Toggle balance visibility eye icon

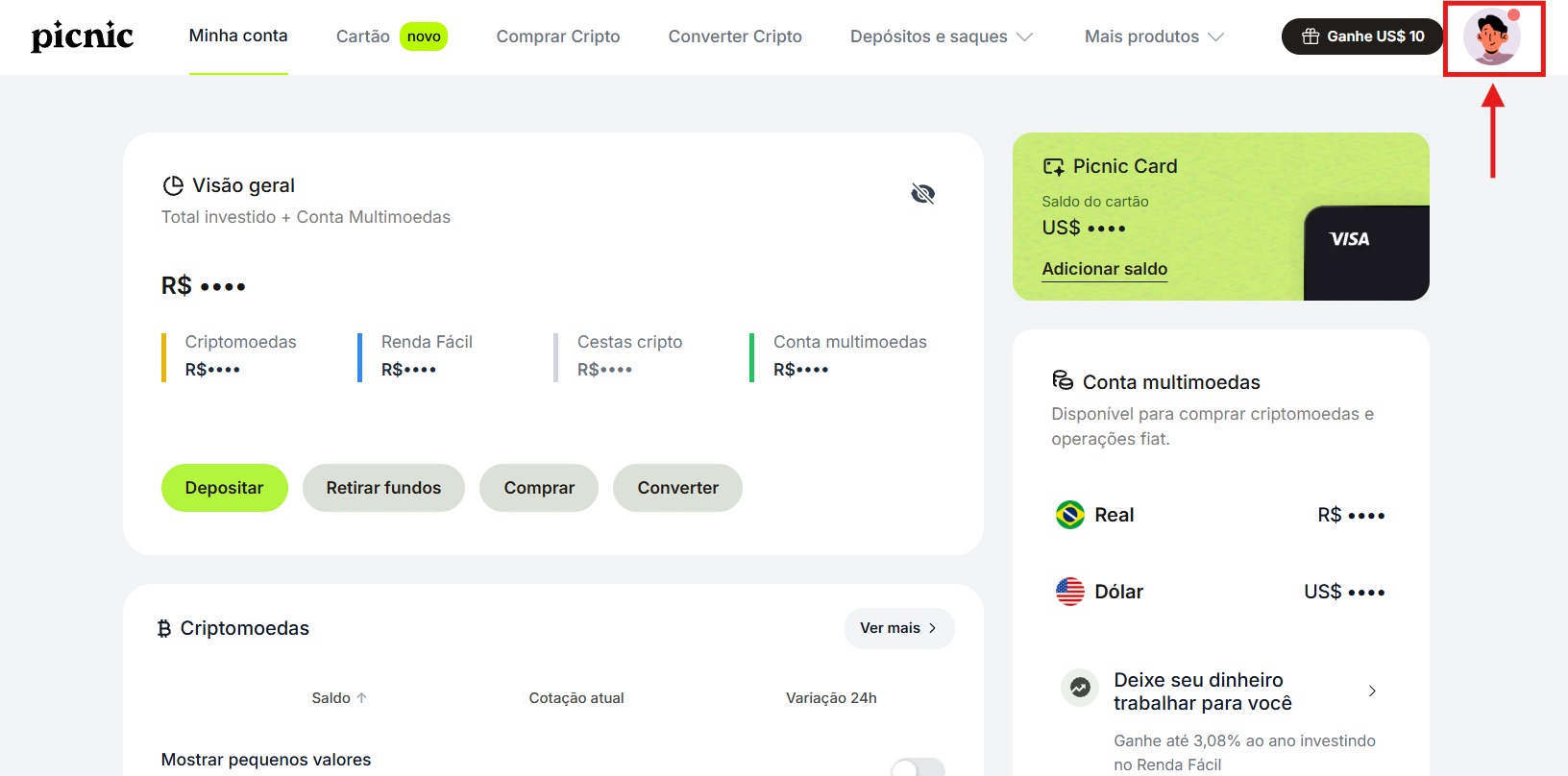pos(922,194)
